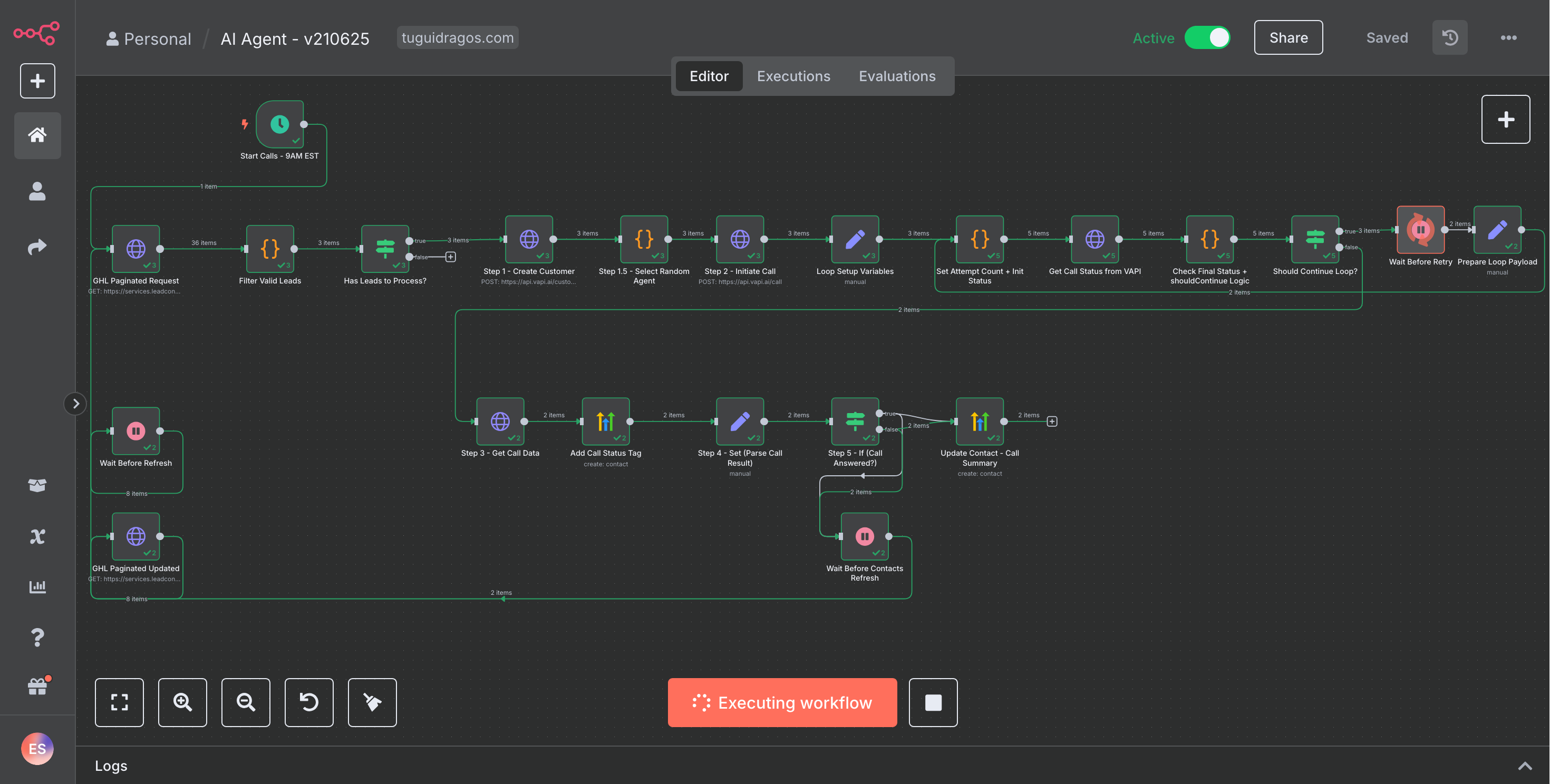Open the Help question mark icon
Image resolution: width=1550 pixels, height=784 pixels.
[37, 636]
